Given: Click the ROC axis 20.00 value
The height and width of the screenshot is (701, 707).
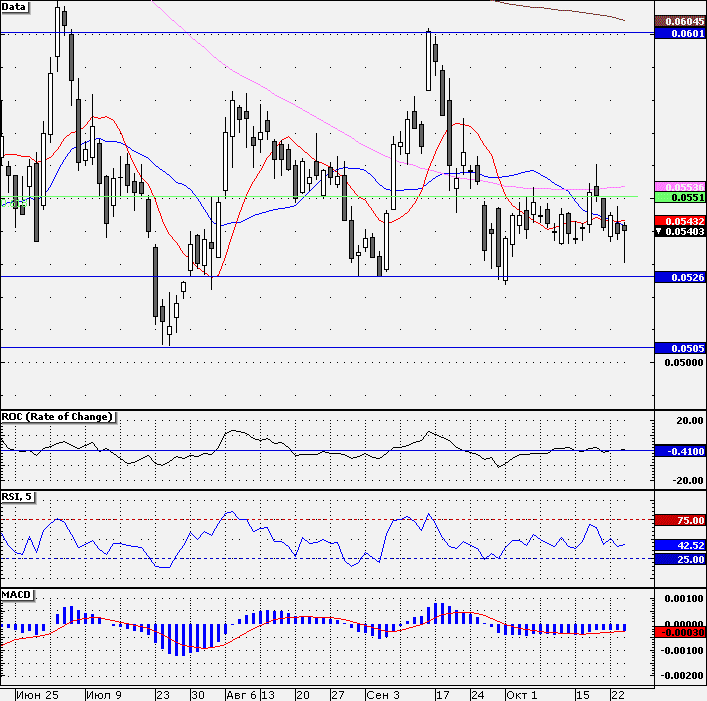Looking at the screenshot, I should pos(689,421).
